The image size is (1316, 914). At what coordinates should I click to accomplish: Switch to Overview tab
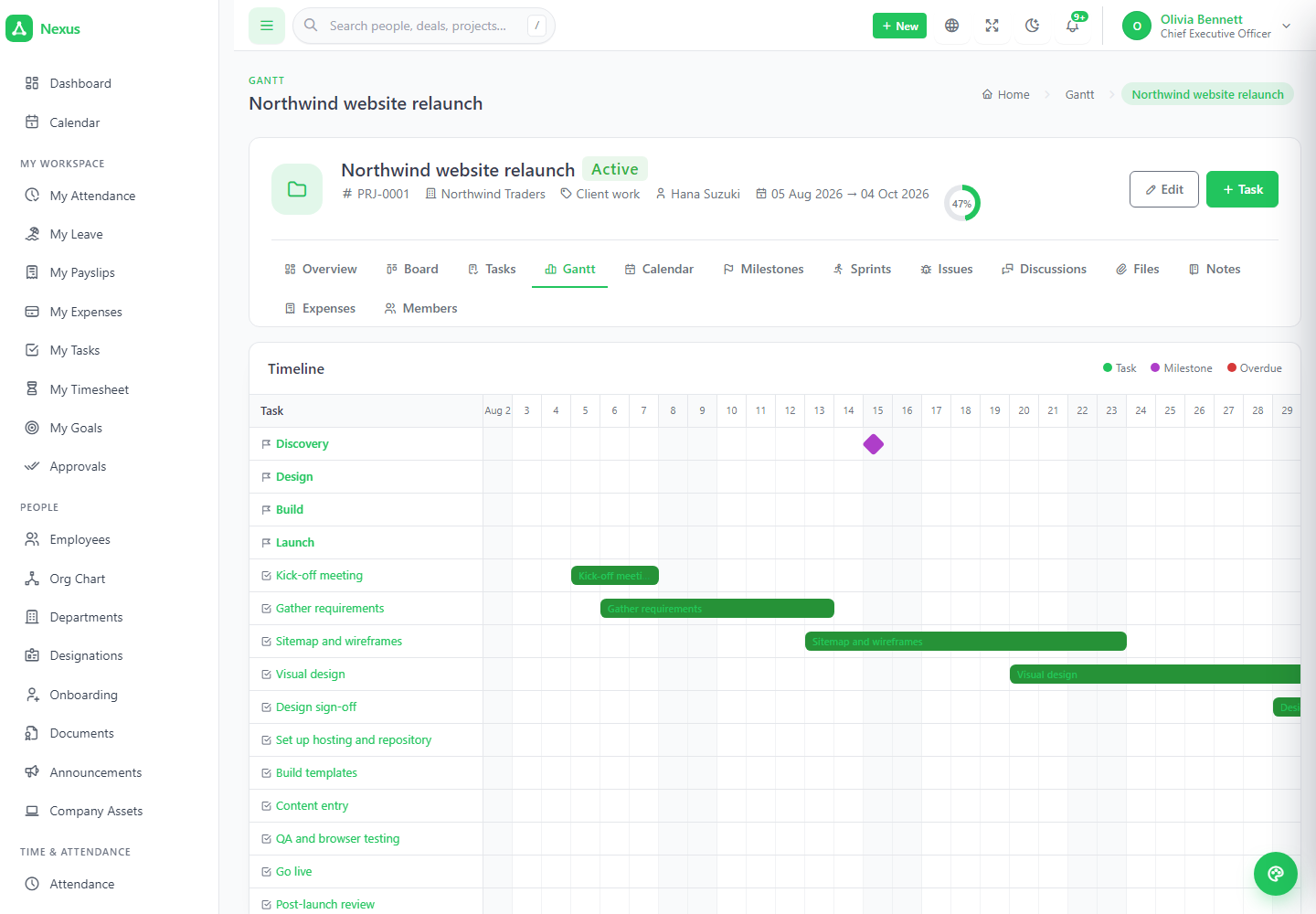[321, 269]
